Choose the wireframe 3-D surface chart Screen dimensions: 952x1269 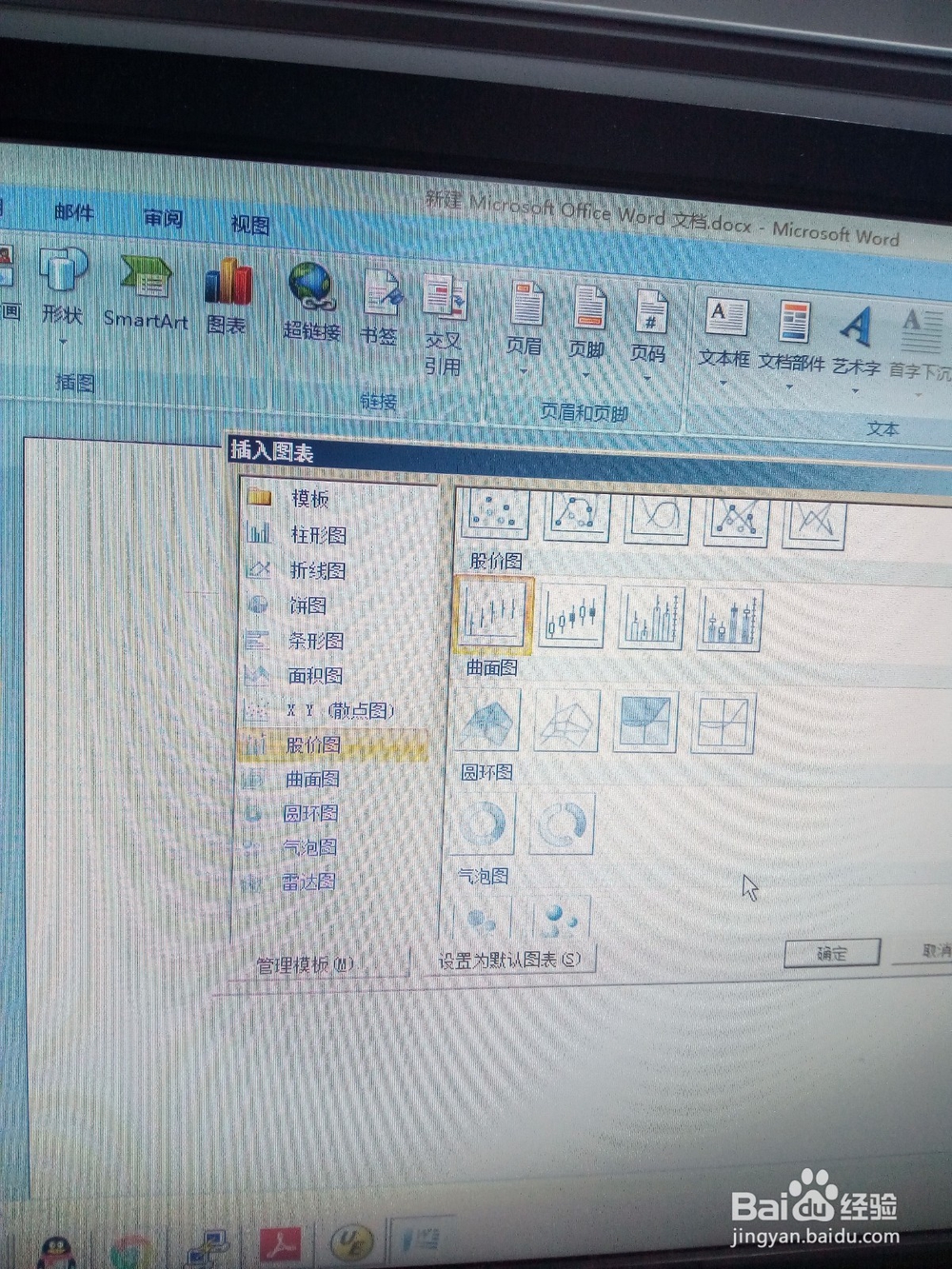click(568, 721)
